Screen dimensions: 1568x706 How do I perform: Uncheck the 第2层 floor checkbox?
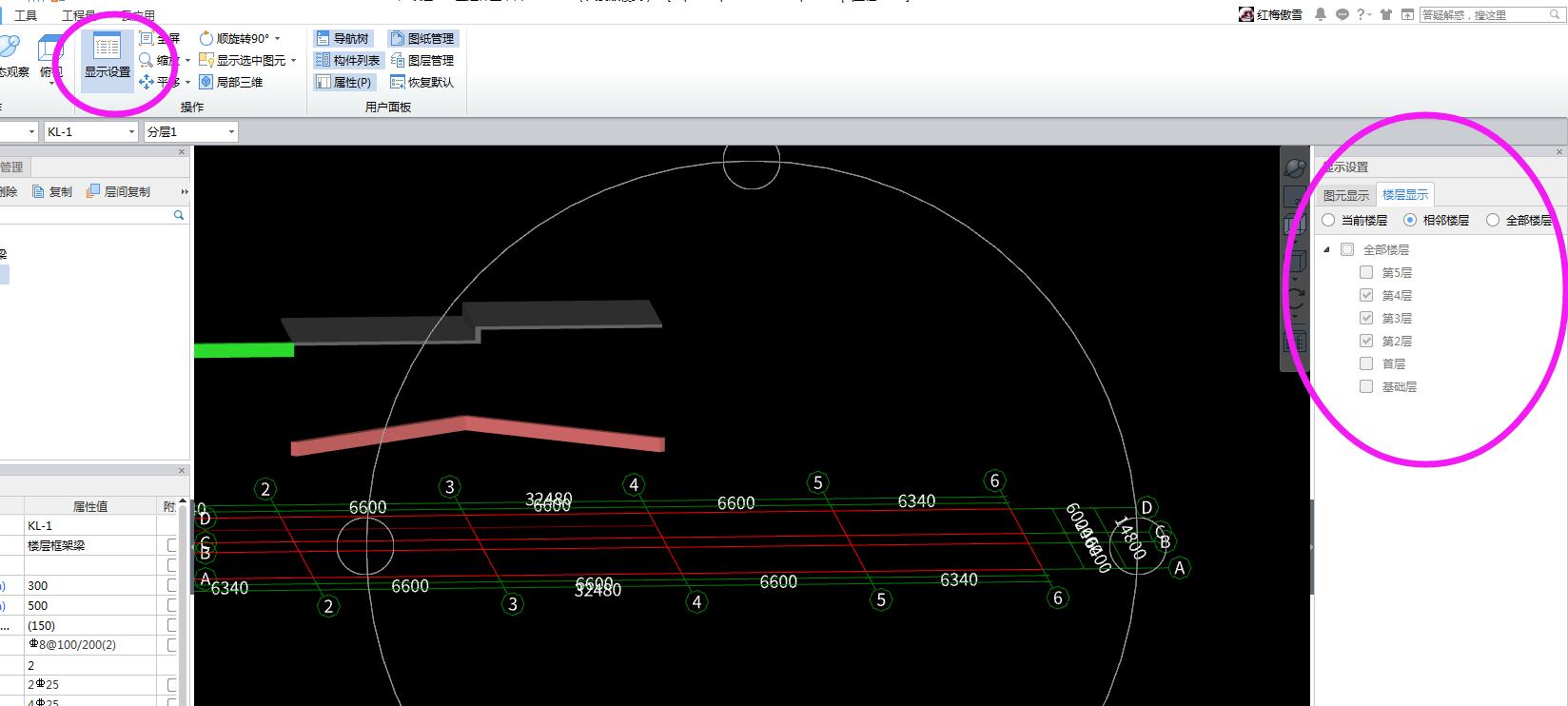click(1366, 341)
